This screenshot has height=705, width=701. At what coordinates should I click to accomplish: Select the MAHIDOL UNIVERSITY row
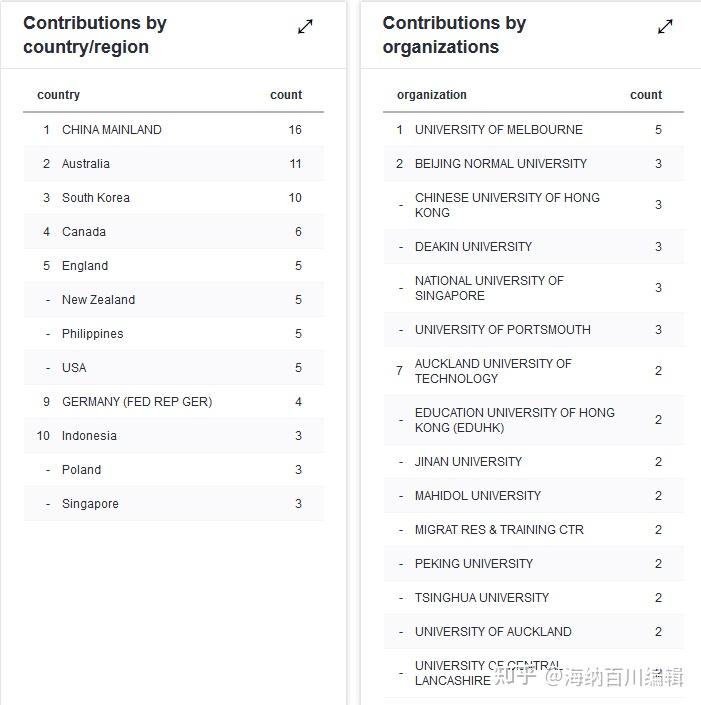(x=477, y=496)
